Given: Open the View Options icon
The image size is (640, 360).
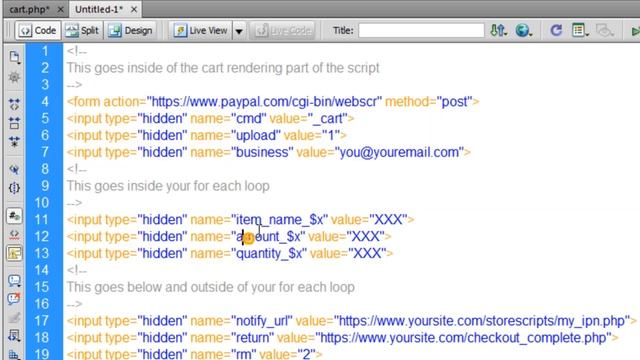Looking at the screenshot, I should (x=580, y=31).
